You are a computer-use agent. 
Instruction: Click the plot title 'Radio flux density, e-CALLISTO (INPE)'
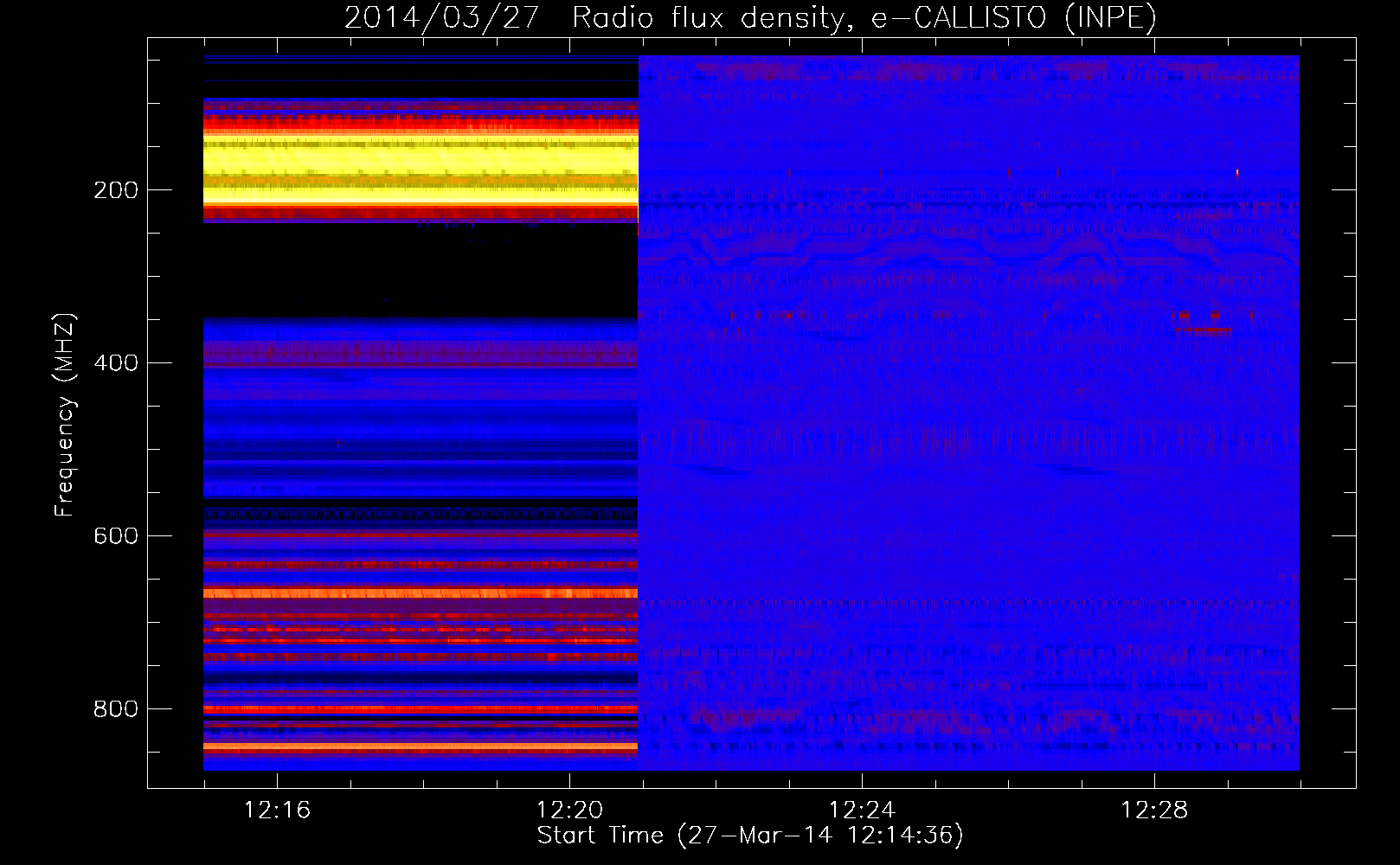click(864, 18)
